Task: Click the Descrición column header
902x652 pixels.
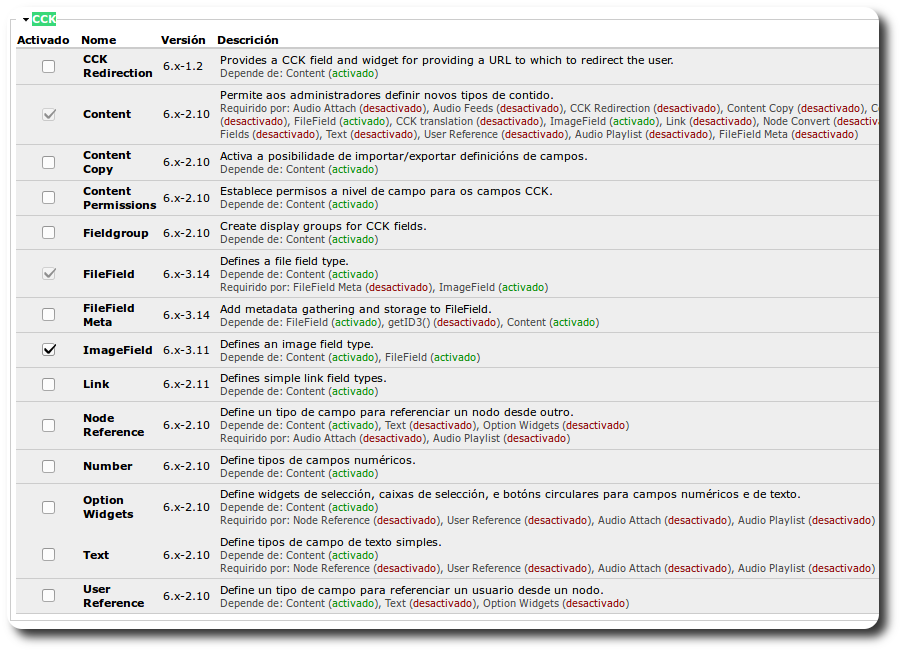Action: pyautogui.click(x=247, y=40)
